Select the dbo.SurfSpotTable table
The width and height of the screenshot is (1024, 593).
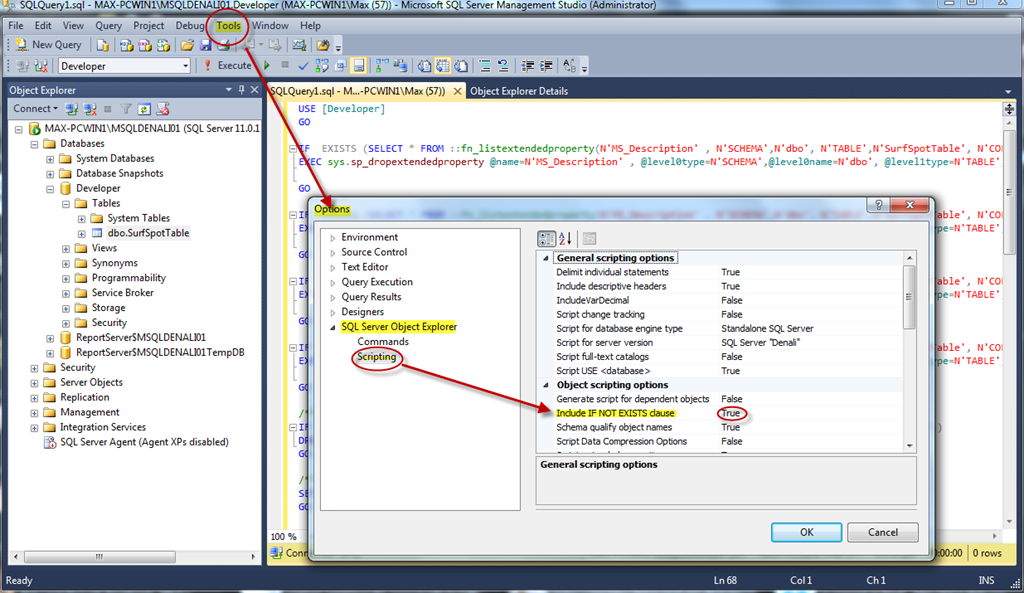(148, 233)
